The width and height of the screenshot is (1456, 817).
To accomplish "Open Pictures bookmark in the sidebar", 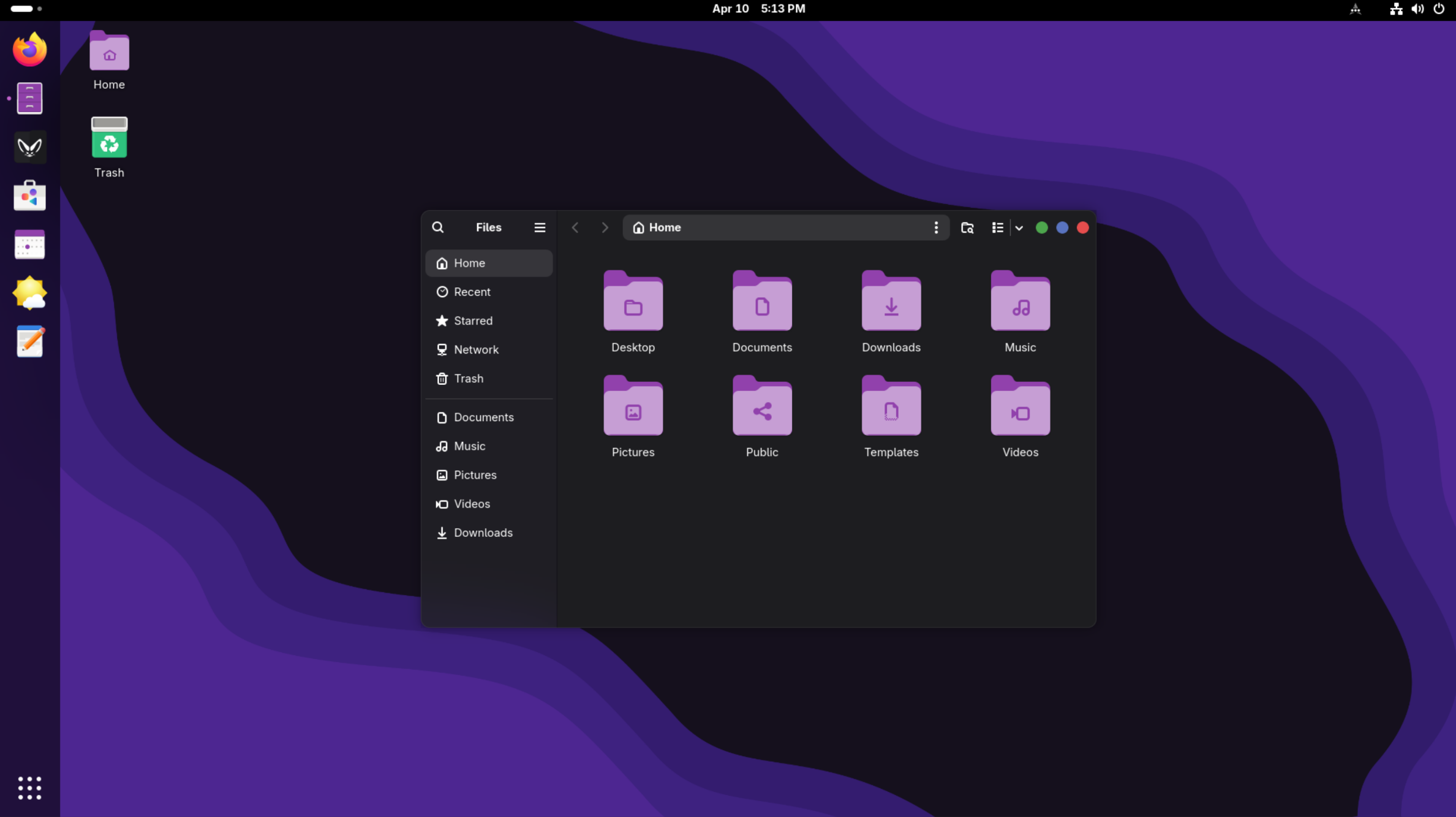I will pos(489,474).
